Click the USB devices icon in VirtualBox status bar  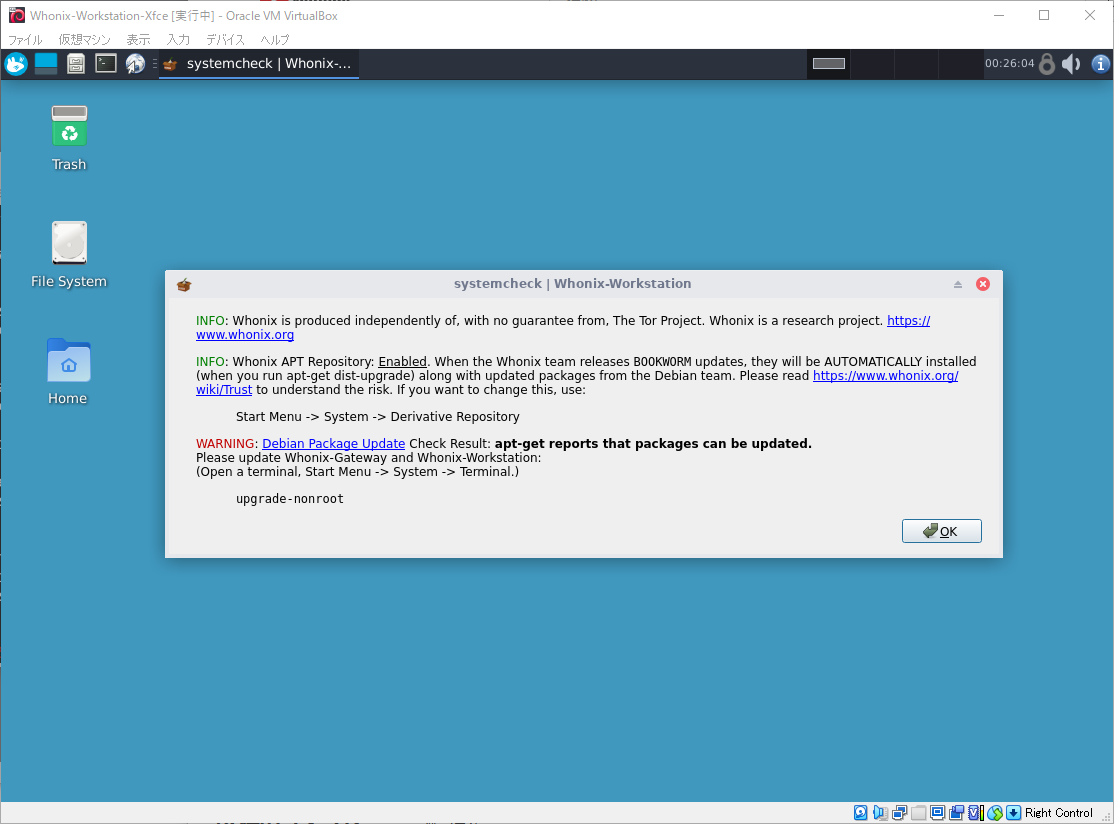pyautogui.click(x=918, y=812)
